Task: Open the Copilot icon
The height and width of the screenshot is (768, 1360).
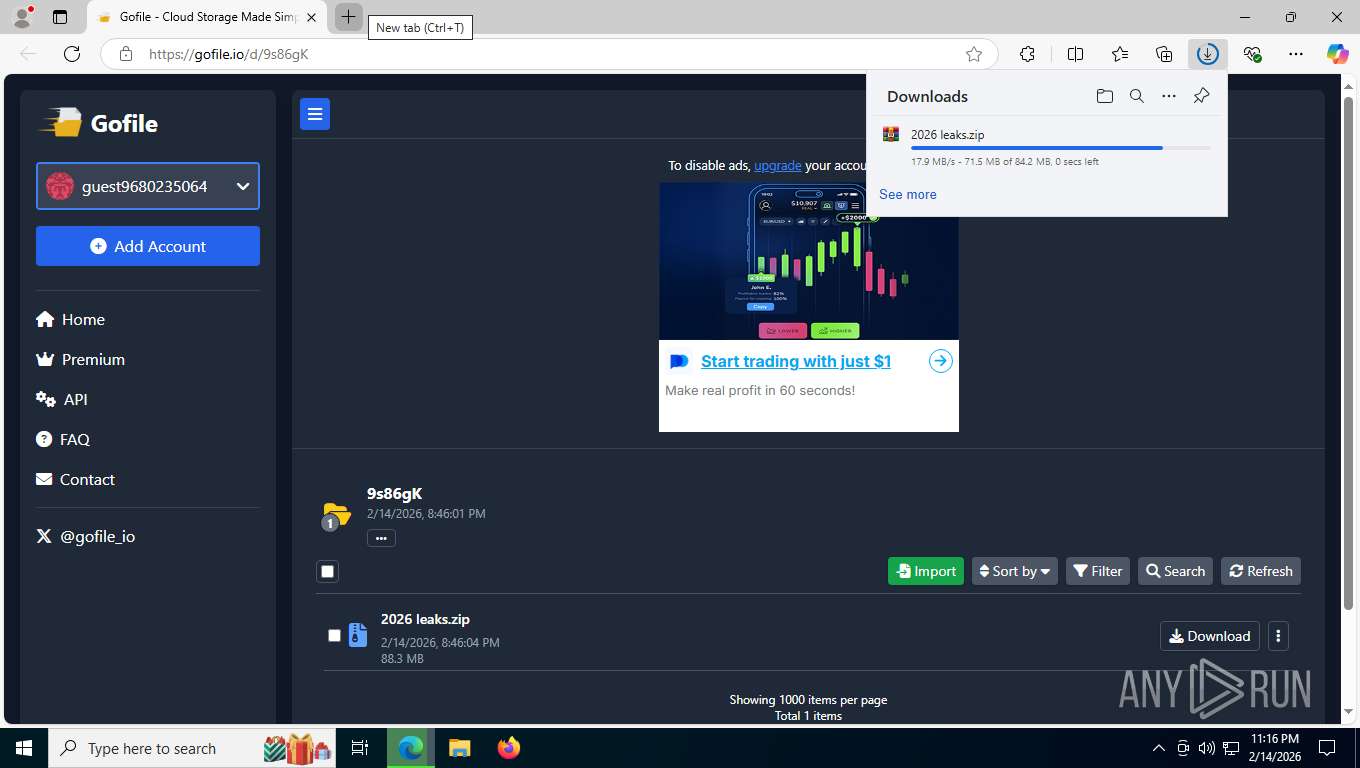Action: click(1338, 54)
